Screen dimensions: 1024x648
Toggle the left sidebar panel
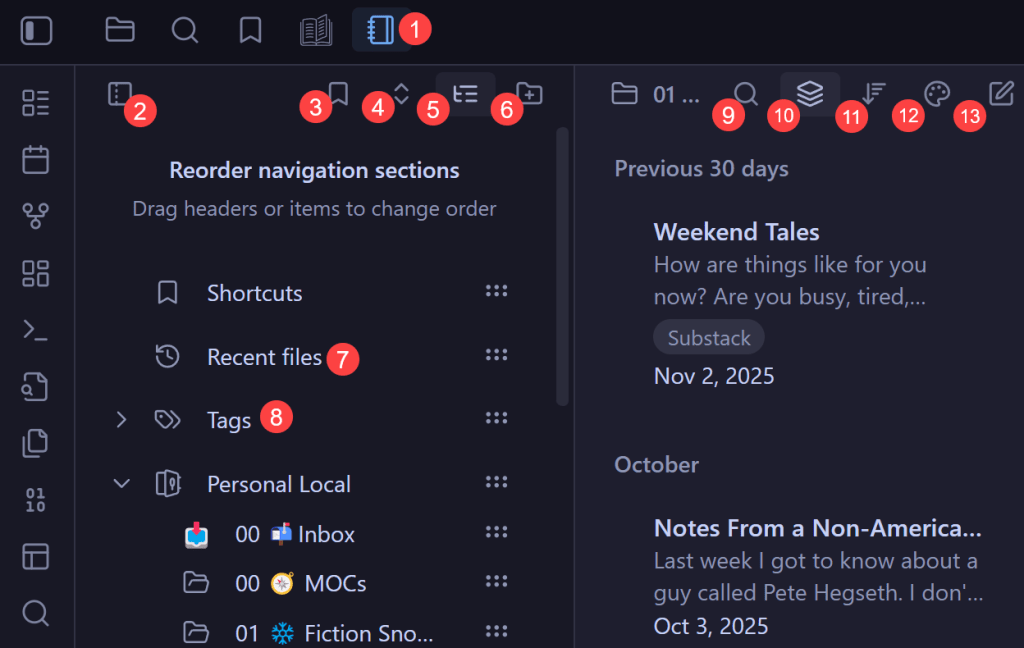coord(36,30)
